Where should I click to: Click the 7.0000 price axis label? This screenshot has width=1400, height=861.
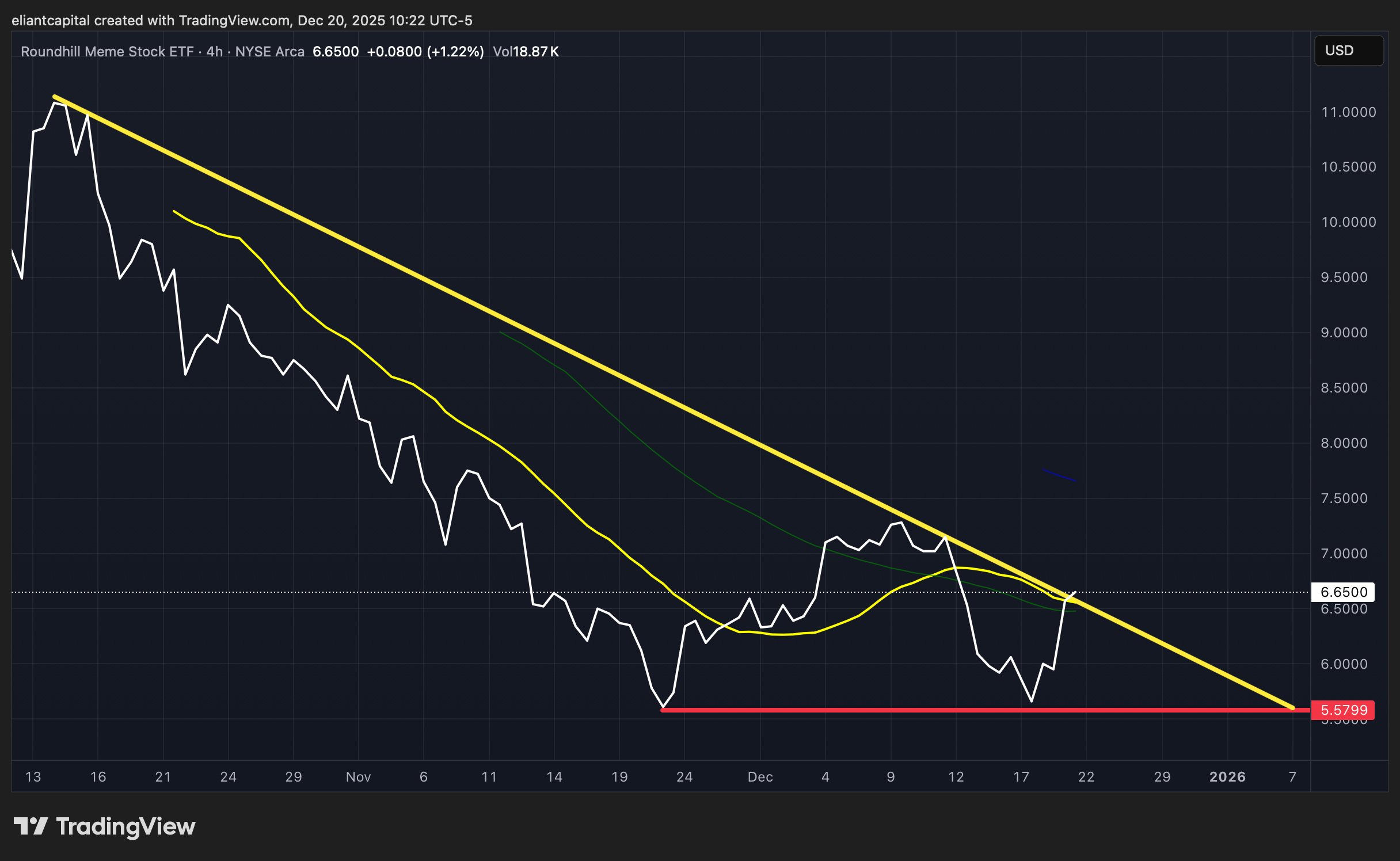[x=1344, y=554]
